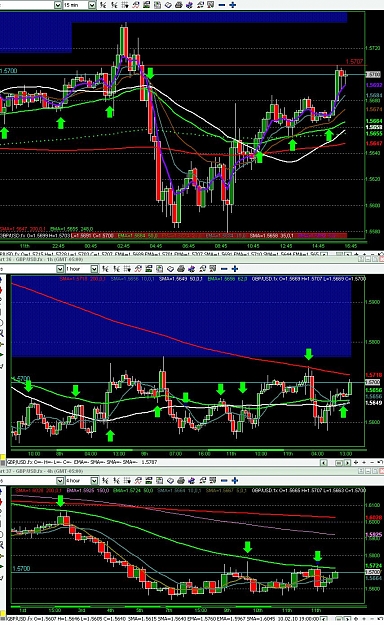Click the 02:45 time label on the 15 min axis

coord(123,246)
